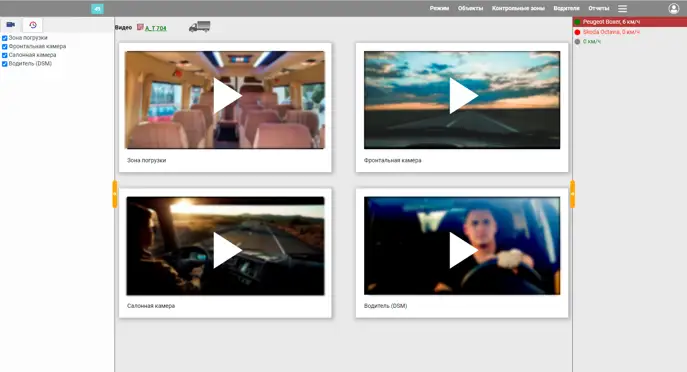687x372 pixels.
Task: Play the Салонная камера video
Action: (x=227, y=250)
